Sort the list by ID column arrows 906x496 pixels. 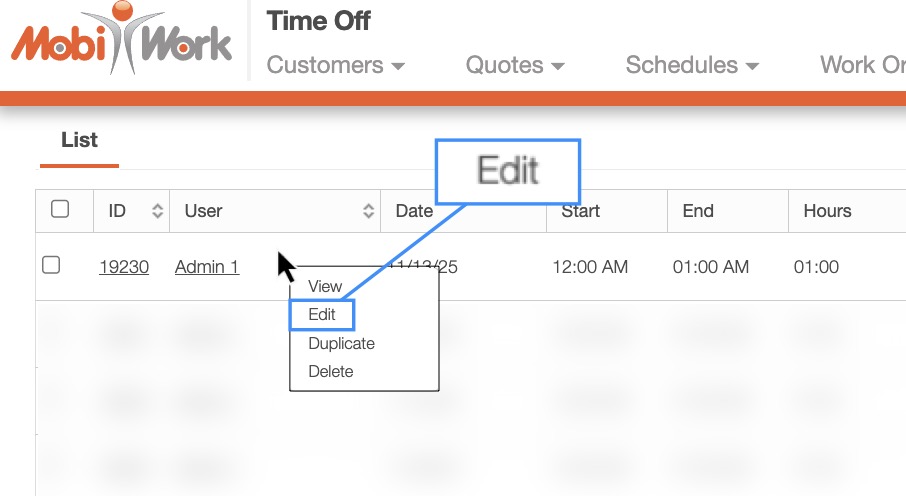[x=157, y=211]
